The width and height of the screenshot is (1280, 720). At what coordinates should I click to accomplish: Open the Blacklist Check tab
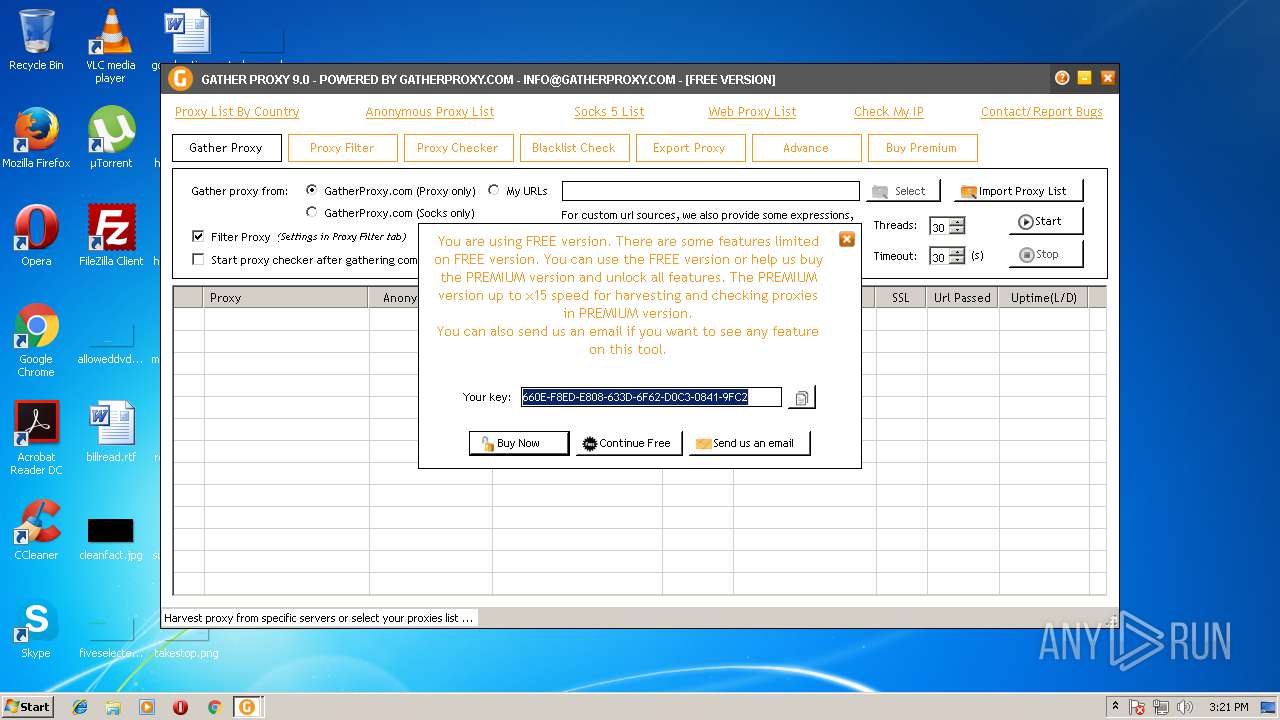tap(574, 148)
